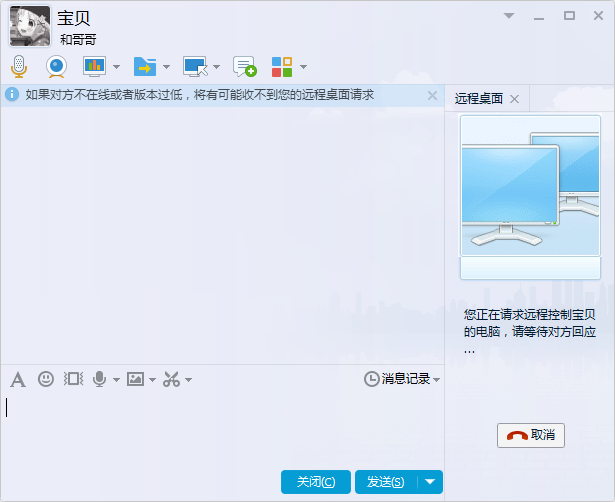Image resolution: width=615 pixels, height=502 pixels.
Task: Click the send file folder icon
Action: click(x=144, y=66)
